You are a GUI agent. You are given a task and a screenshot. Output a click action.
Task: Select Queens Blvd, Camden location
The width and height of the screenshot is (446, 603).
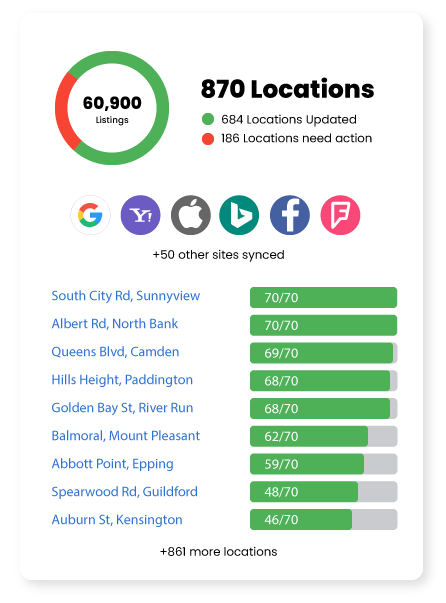[115, 352]
